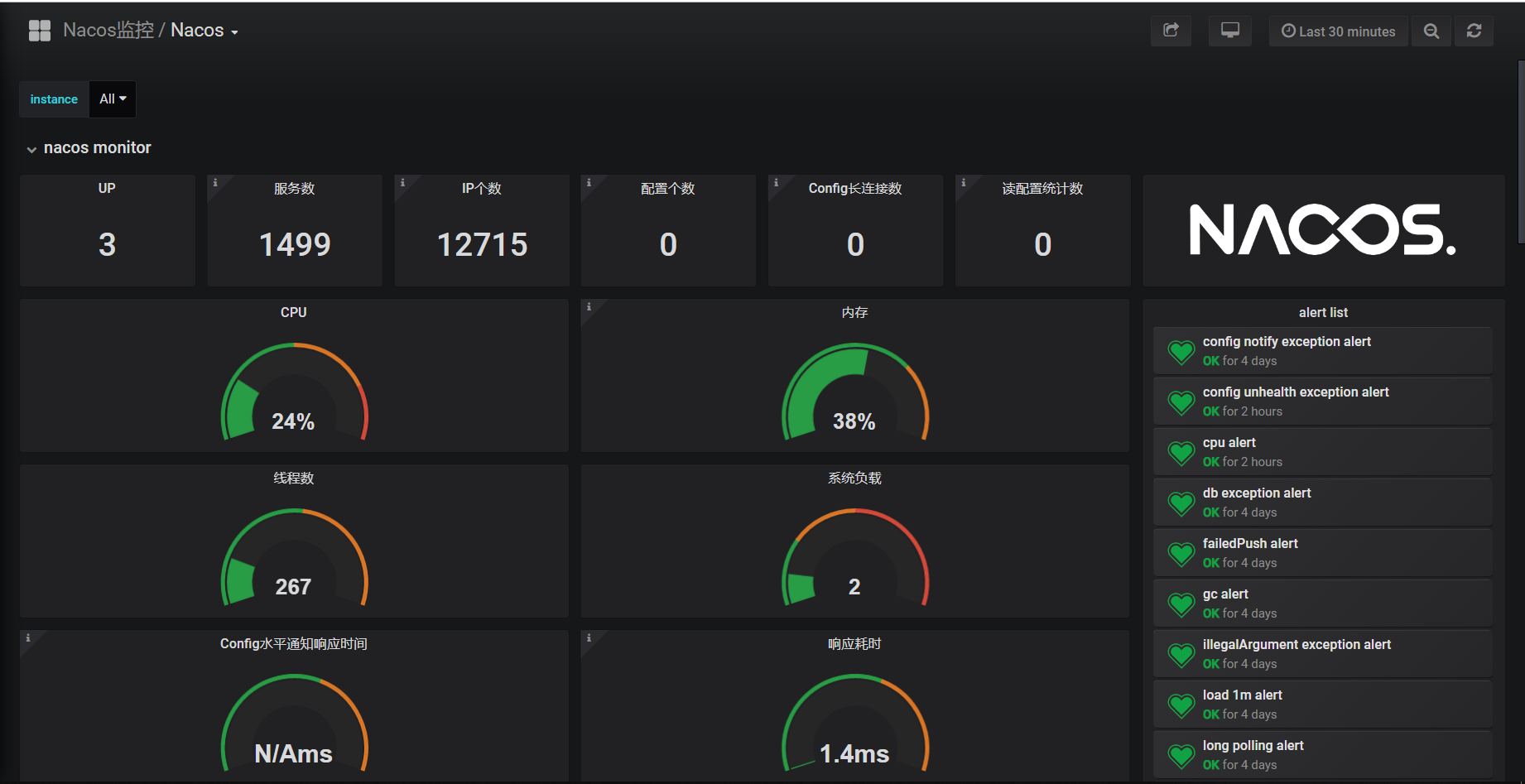This screenshot has height=784, width=1525.
Task: Click the UP panel title
Action: click(x=107, y=188)
